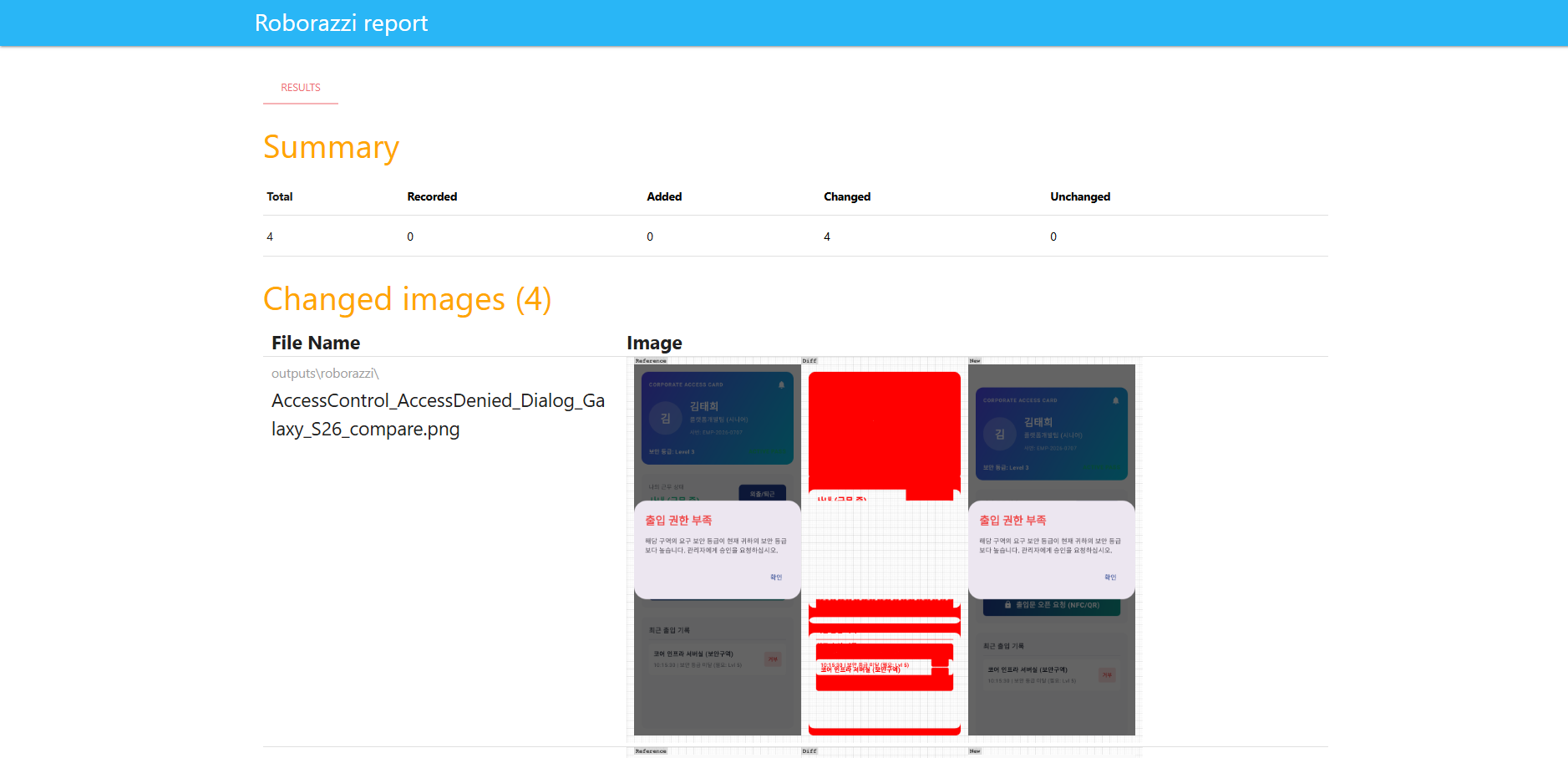This screenshot has height=758, width=1568.
Task: Select the Recorded column header
Action: coord(432,196)
